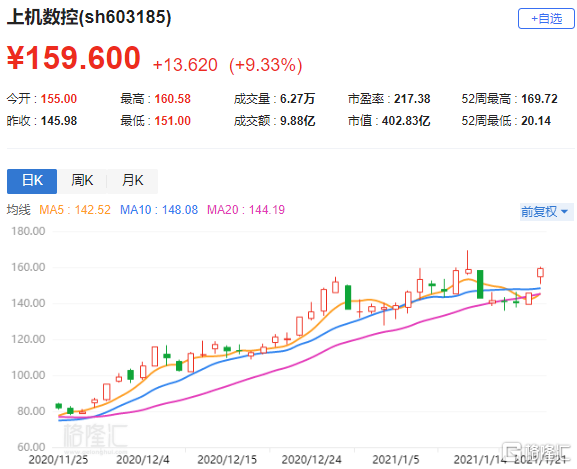
Task: Click today's open value 155.00
Action: coord(59,99)
